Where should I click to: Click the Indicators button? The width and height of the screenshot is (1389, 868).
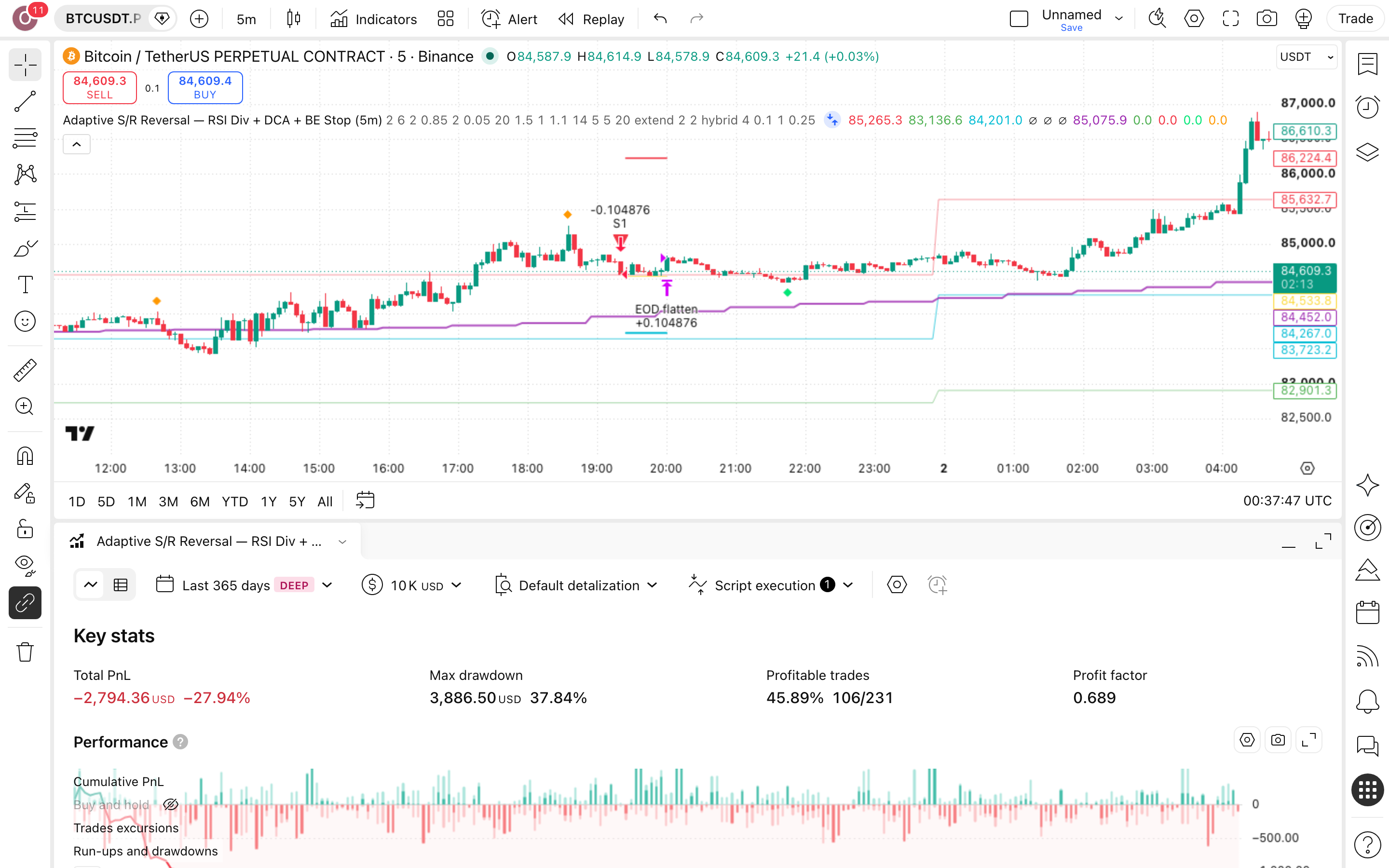[374, 19]
